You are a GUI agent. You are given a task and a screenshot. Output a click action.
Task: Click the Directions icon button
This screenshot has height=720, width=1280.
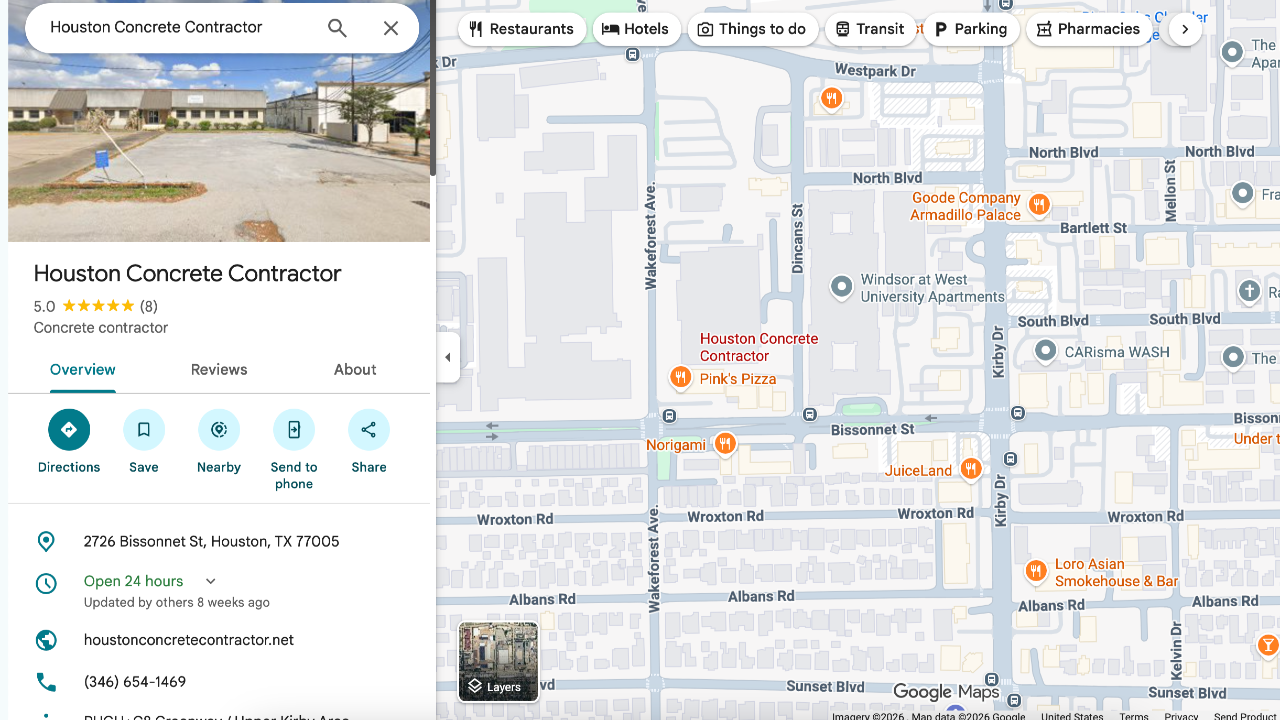tap(69, 430)
